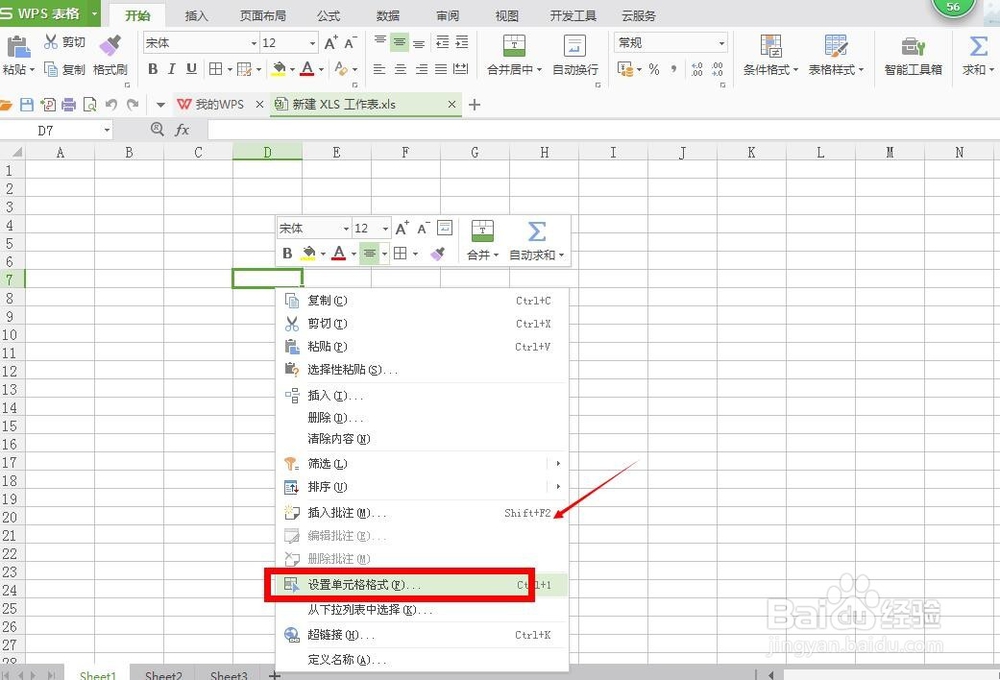1000x680 pixels.
Task: Switch to the 数据 ribbon tab
Action: click(387, 15)
